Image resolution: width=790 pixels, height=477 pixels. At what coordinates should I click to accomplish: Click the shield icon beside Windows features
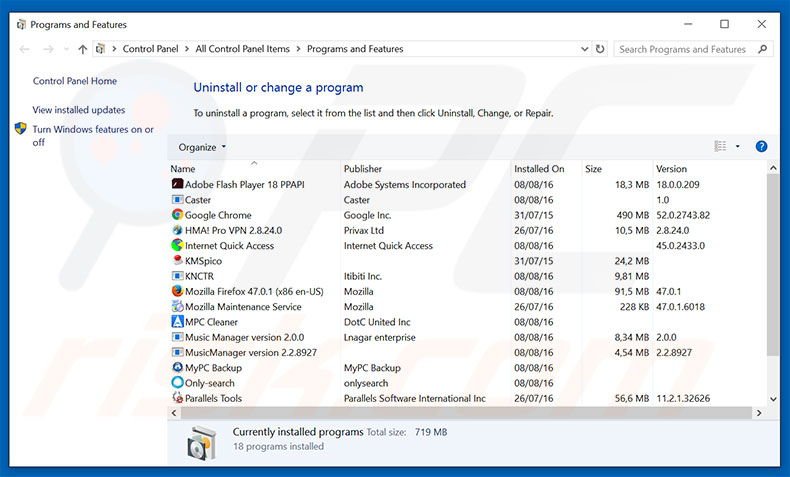20,129
